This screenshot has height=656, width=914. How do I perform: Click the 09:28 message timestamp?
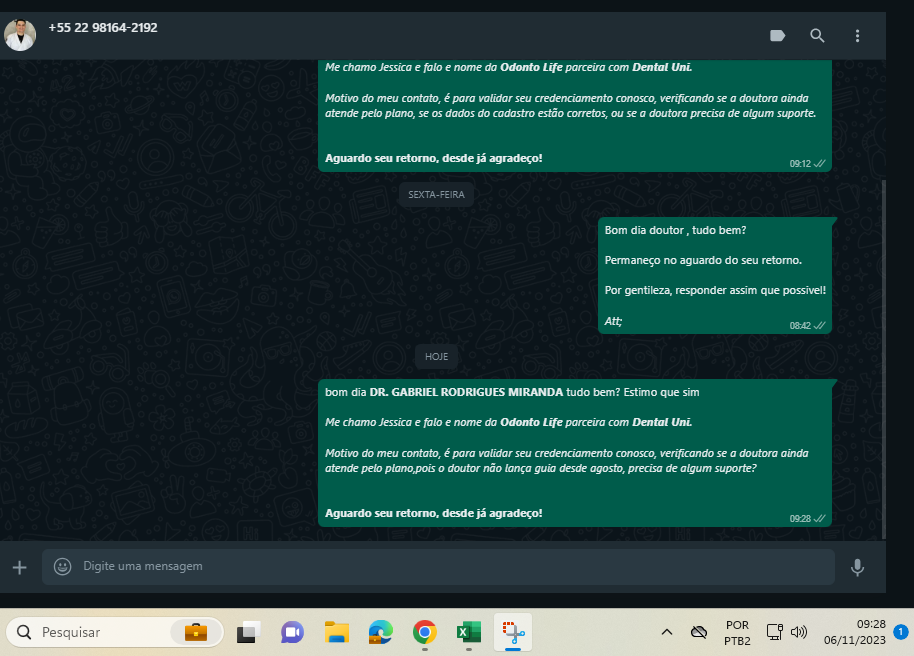pos(800,519)
